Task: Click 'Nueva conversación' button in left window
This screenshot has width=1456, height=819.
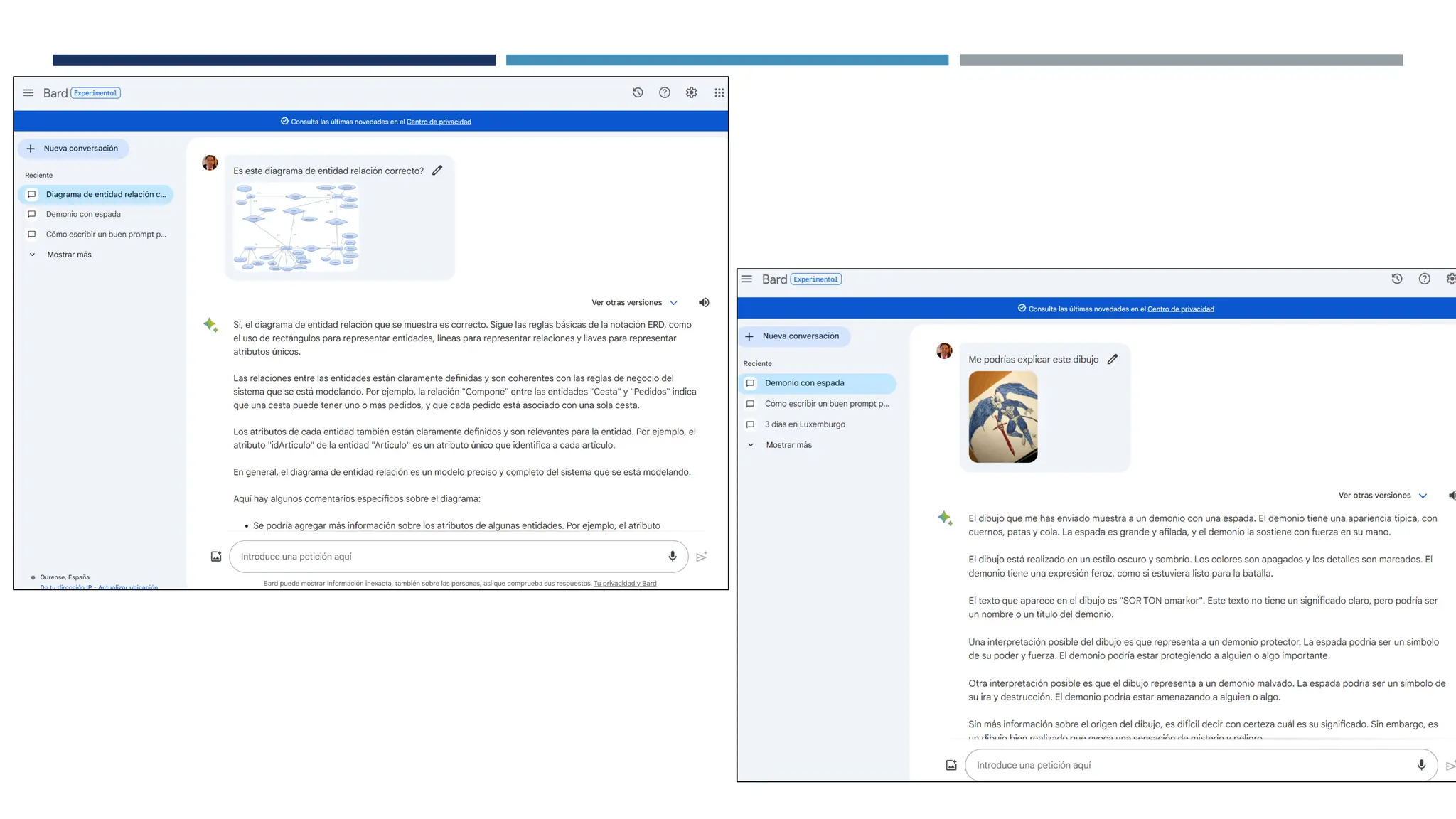Action: tap(73, 149)
